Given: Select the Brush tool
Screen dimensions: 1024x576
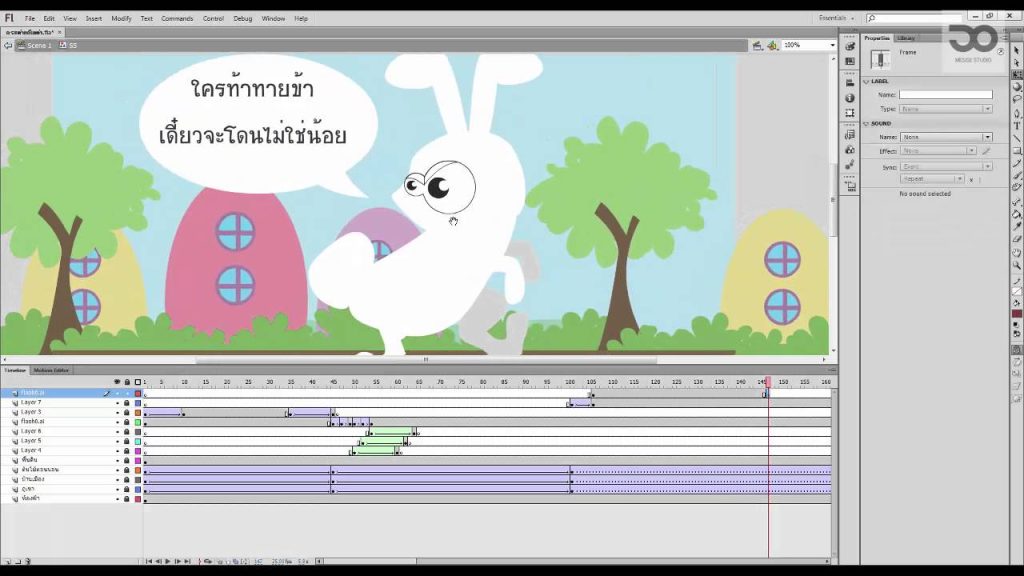Looking at the screenshot, I should point(1017,175).
